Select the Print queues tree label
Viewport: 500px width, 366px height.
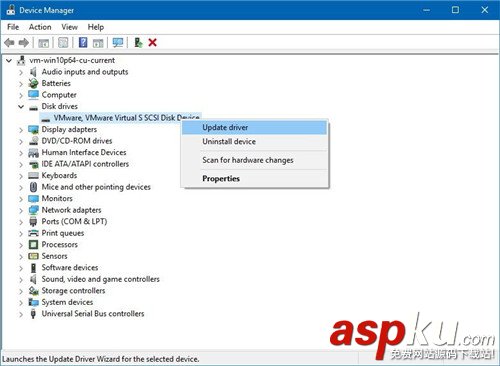(x=63, y=233)
